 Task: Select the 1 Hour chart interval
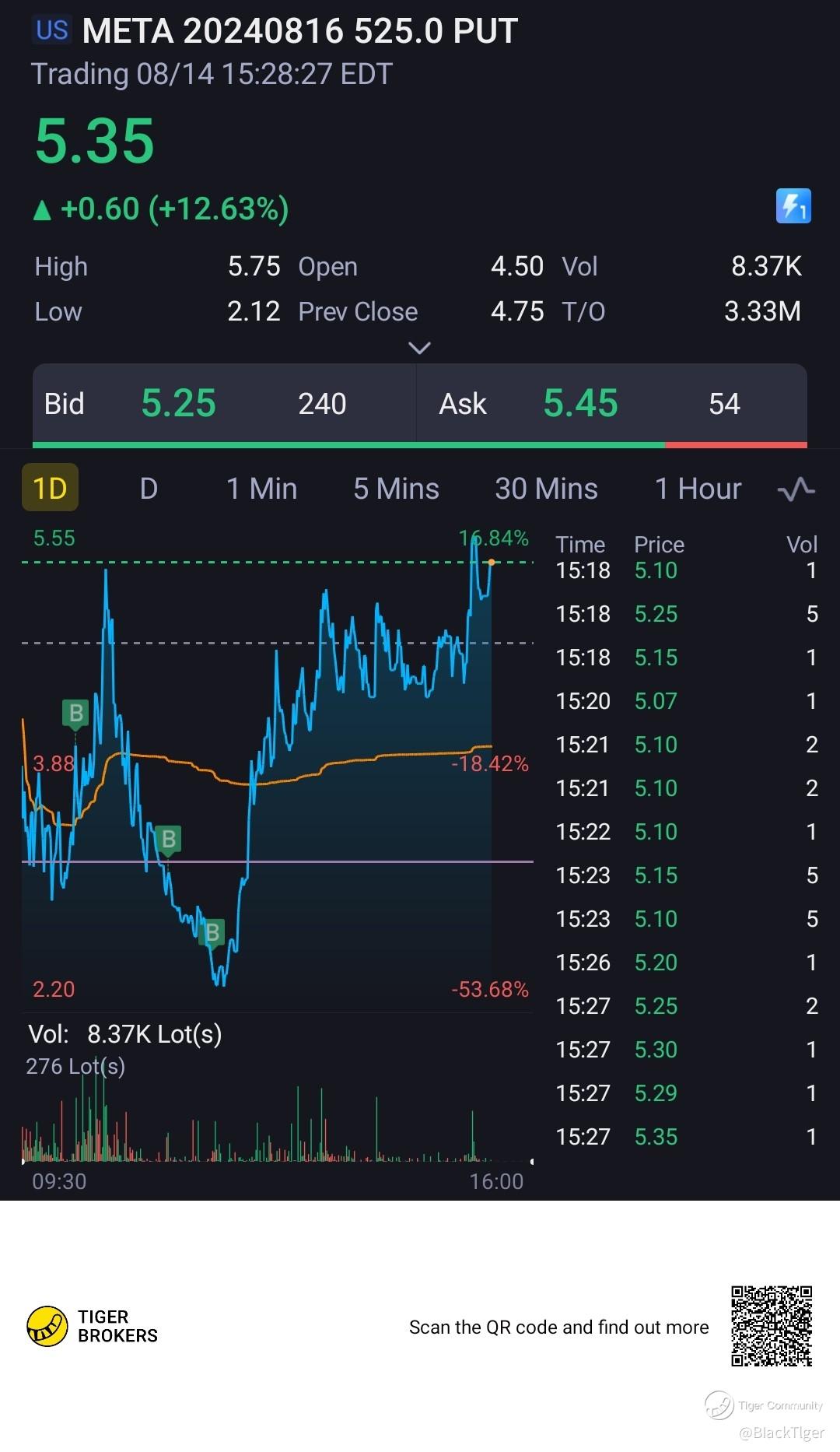(x=698, y=489)
